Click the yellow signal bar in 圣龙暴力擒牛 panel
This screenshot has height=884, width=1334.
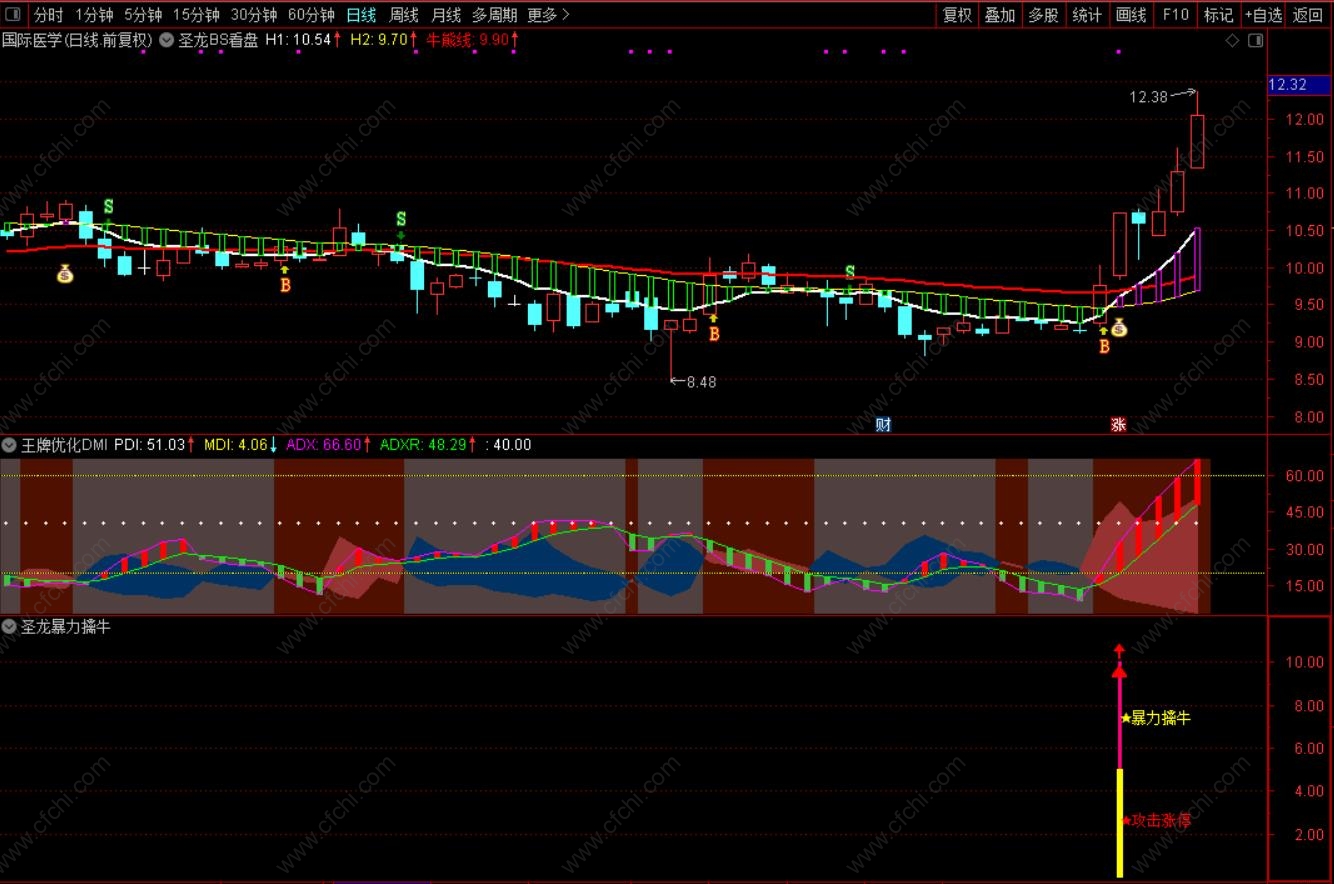point(1120,823)
